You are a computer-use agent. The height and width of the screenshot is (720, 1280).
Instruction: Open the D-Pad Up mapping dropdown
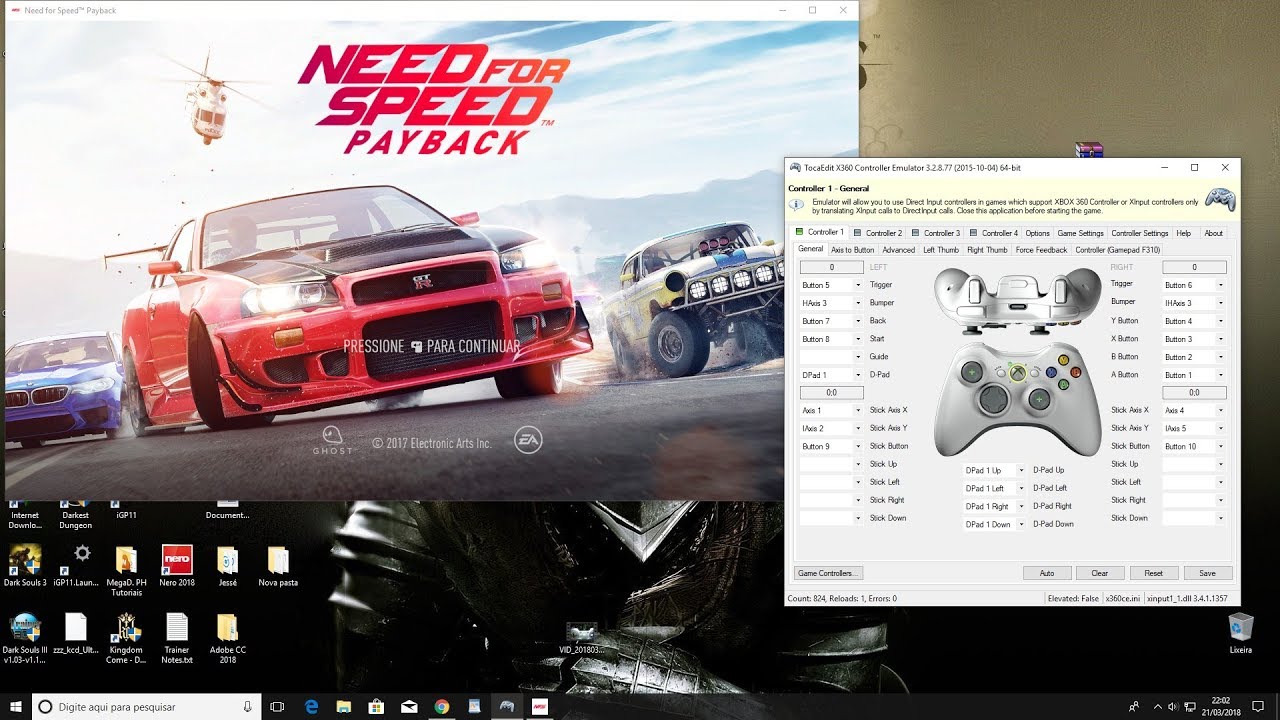pyautogui.click(x=1020, y=470)
